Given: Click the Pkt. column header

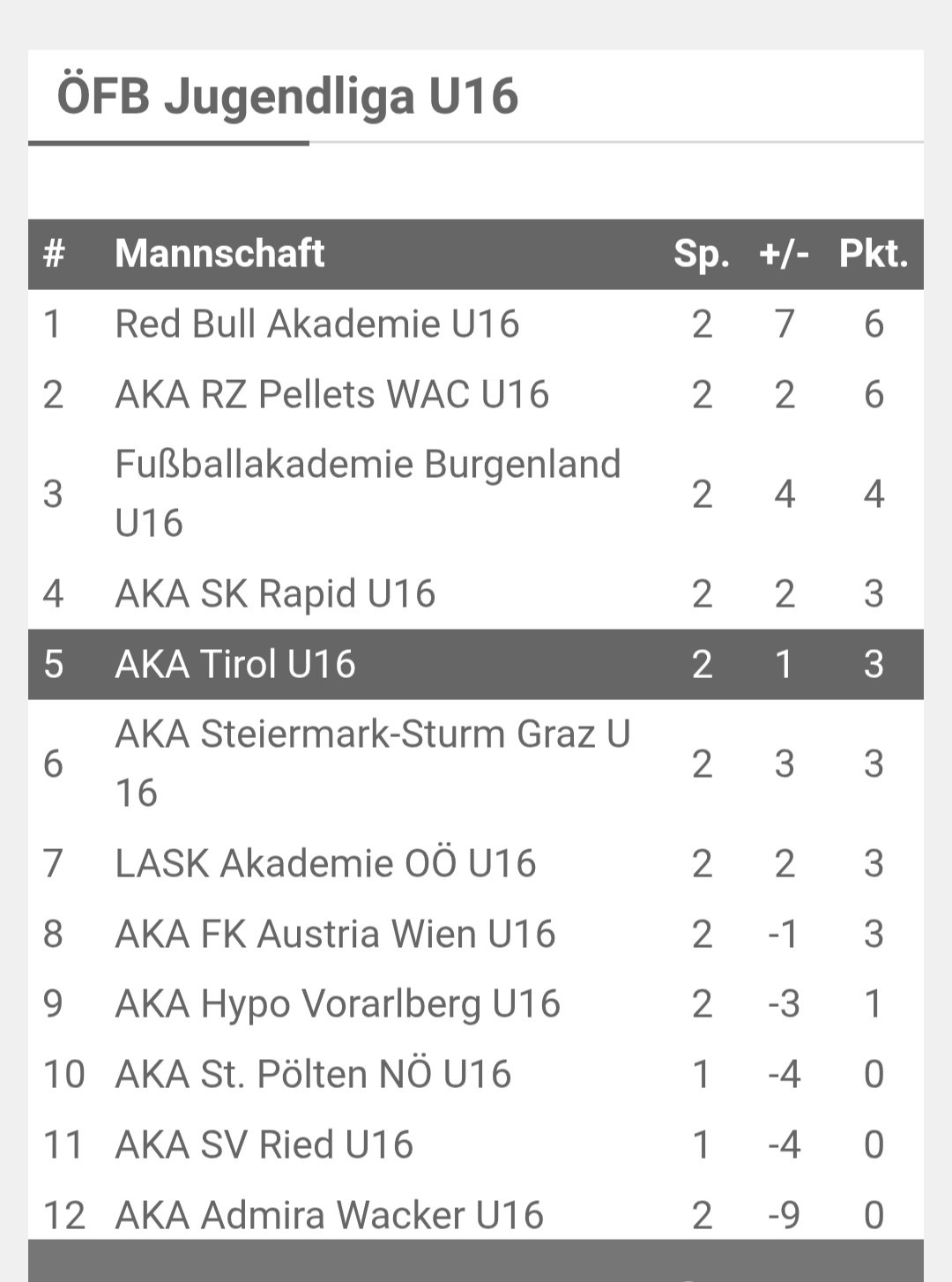Looking at the screenshot, I should 874,254.
